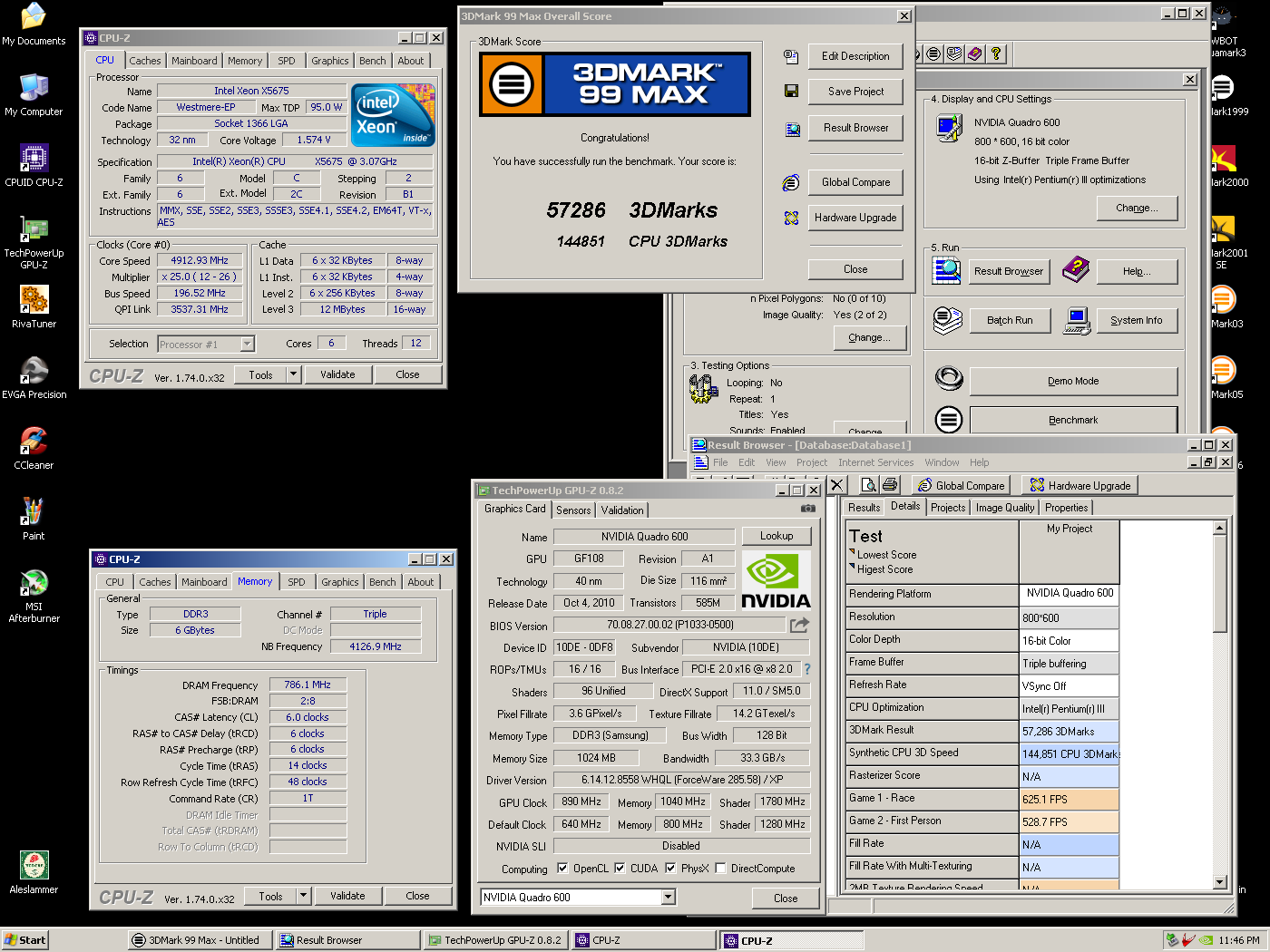Screen dimensions: 1270x952
Task: Click the Benchmark button in 3DMark Run section
Action: tap(1073, 420)
